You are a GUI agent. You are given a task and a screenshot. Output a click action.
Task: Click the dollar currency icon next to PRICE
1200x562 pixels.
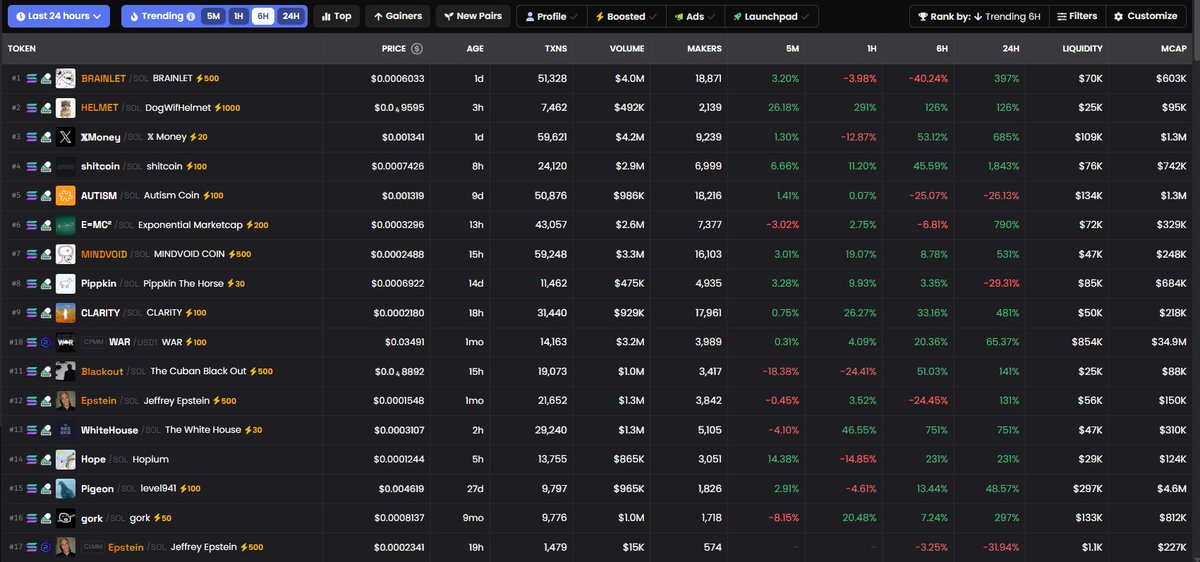(x=417, y=48)
